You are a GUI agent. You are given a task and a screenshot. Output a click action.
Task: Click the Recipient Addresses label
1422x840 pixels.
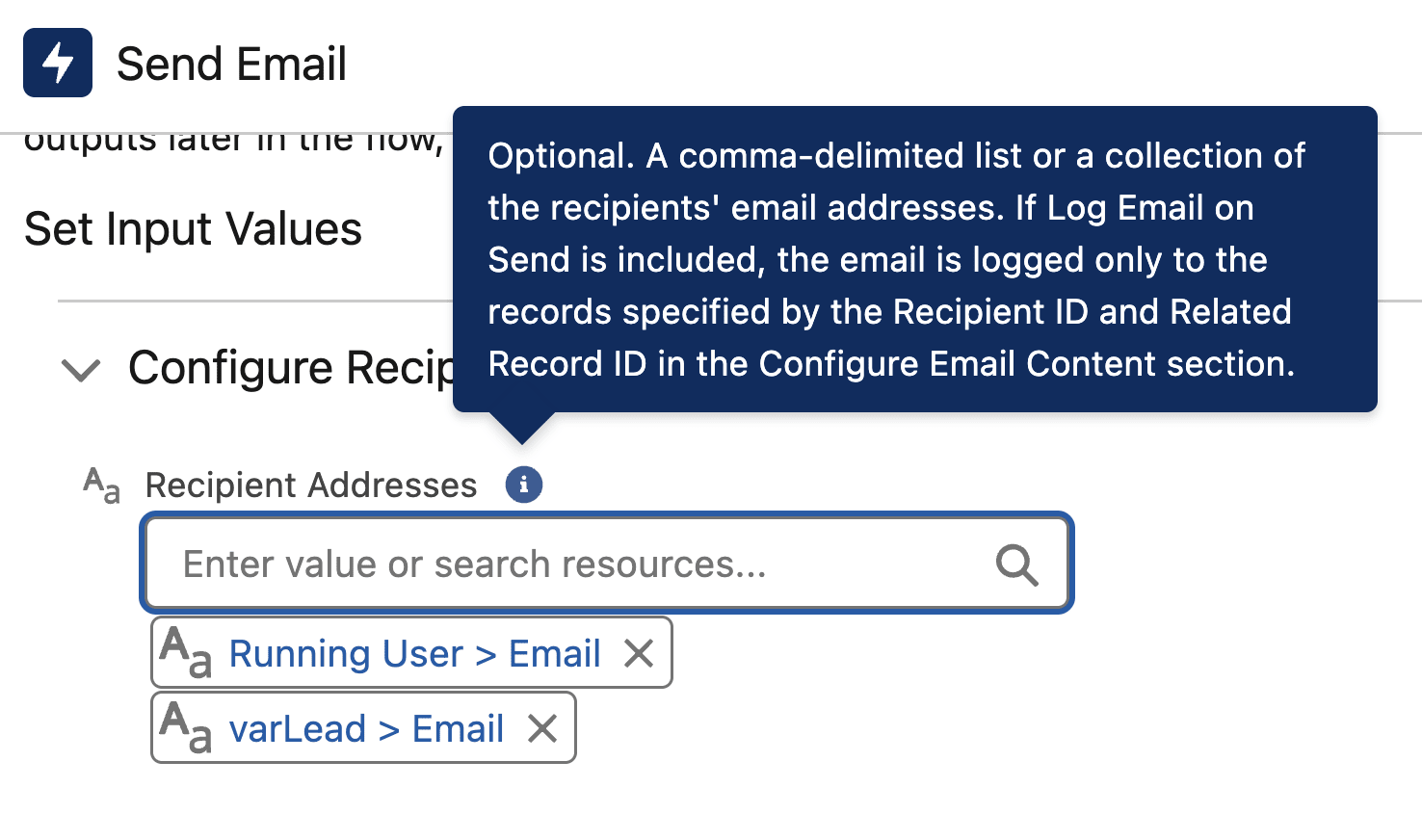tap(311, 485)
